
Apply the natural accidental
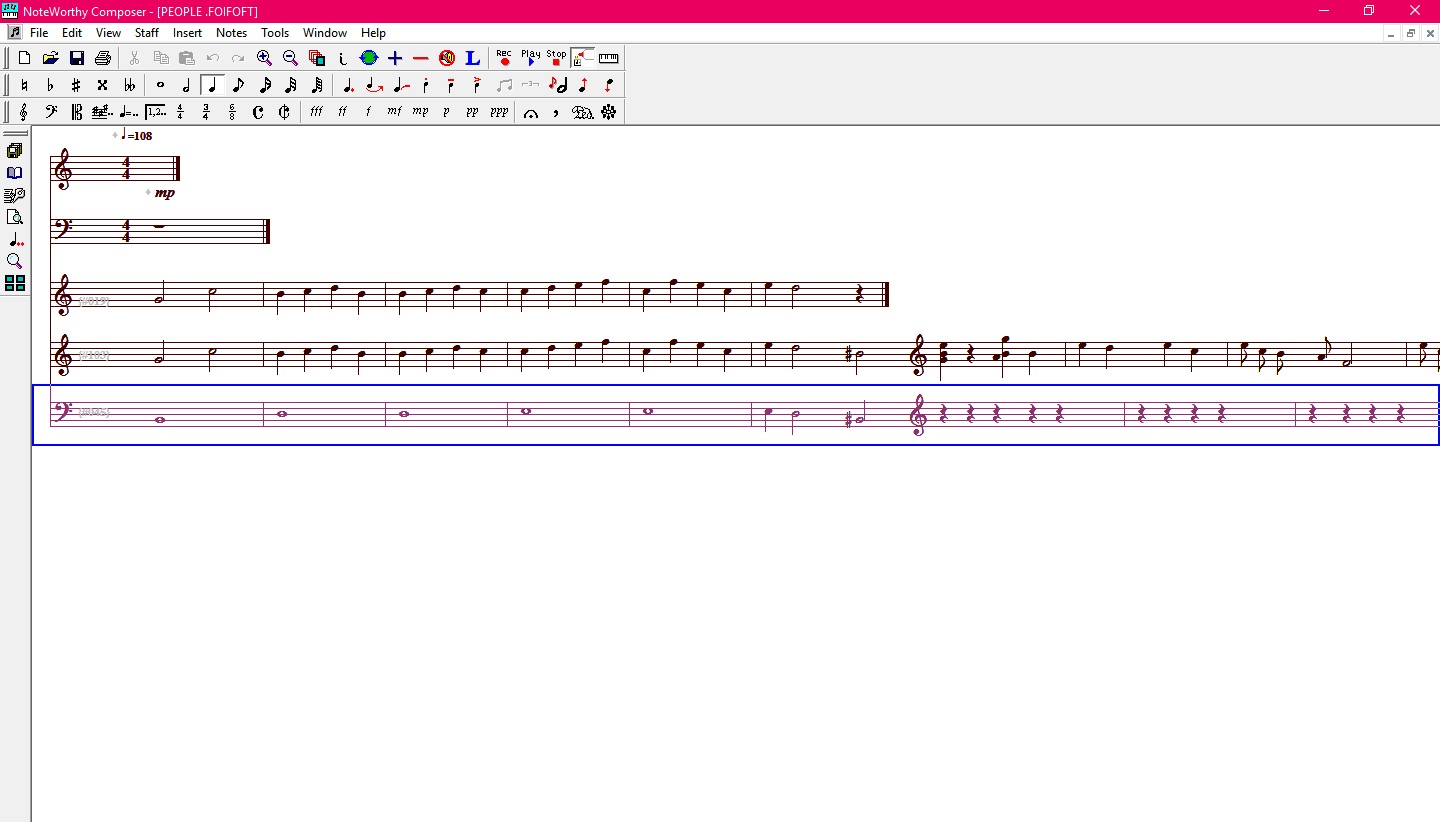[x=24, y=85]
